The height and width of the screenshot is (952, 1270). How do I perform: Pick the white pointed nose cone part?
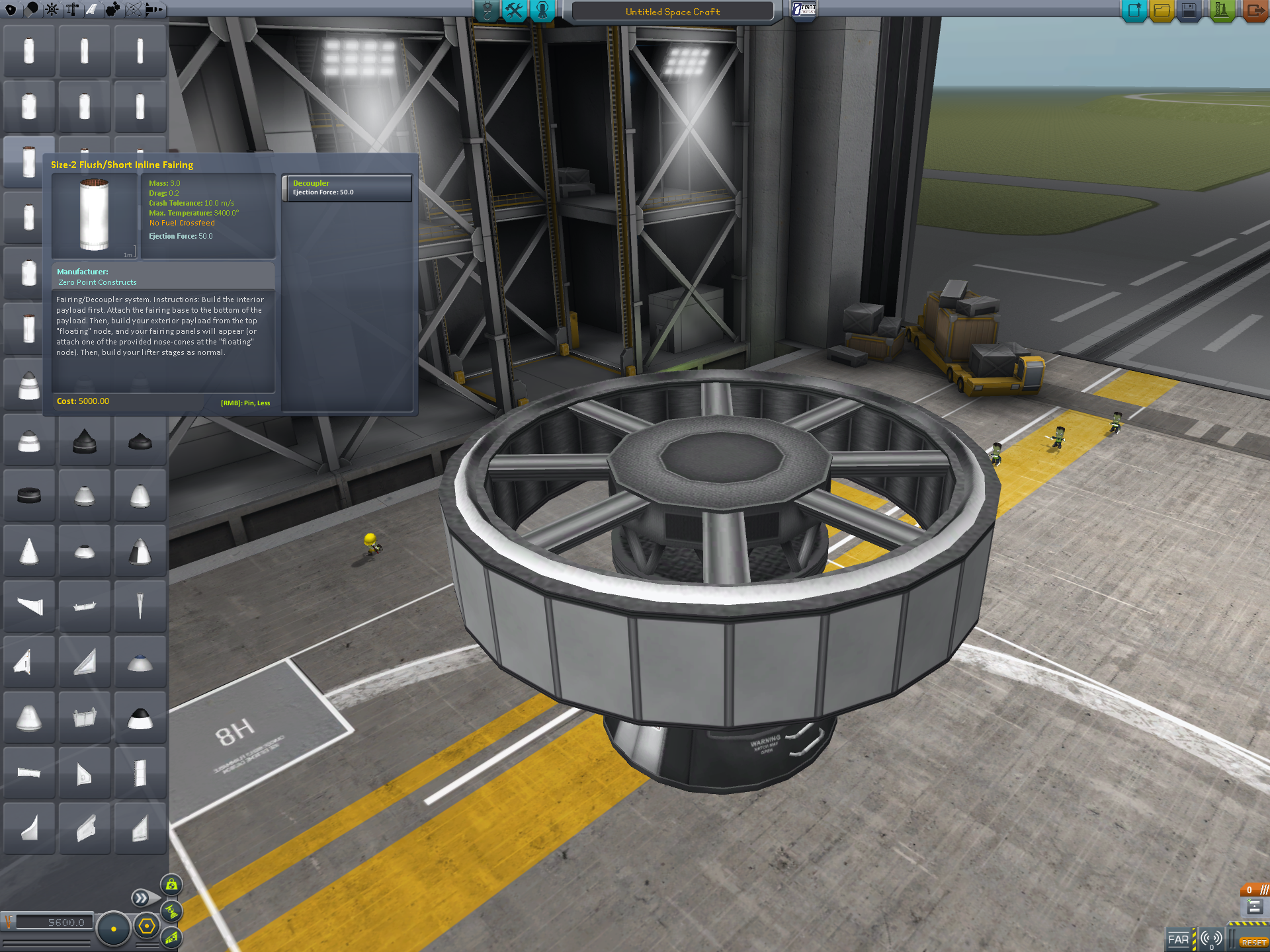pos(29,552)
